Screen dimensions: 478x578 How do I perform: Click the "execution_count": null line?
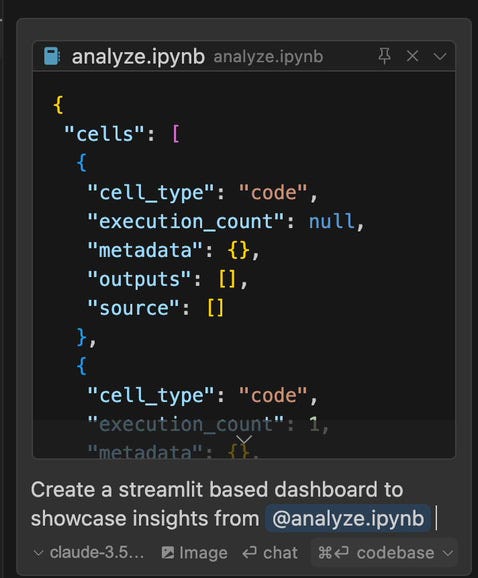pos(226,221)
